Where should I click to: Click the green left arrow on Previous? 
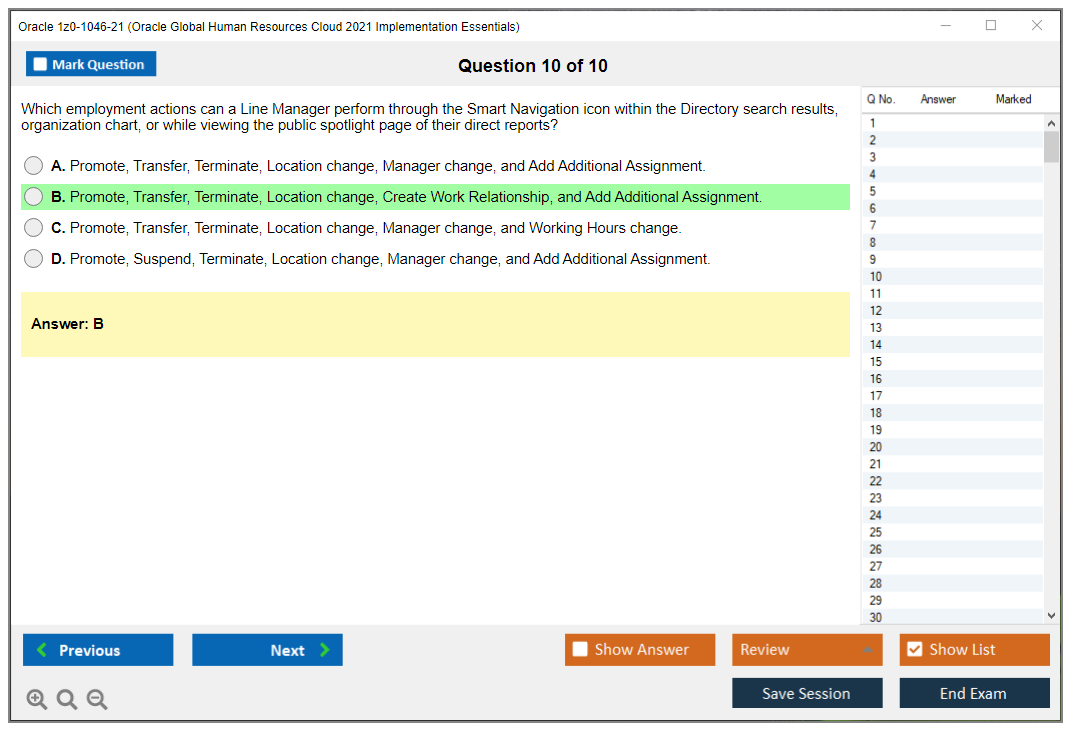click(42, 650)
